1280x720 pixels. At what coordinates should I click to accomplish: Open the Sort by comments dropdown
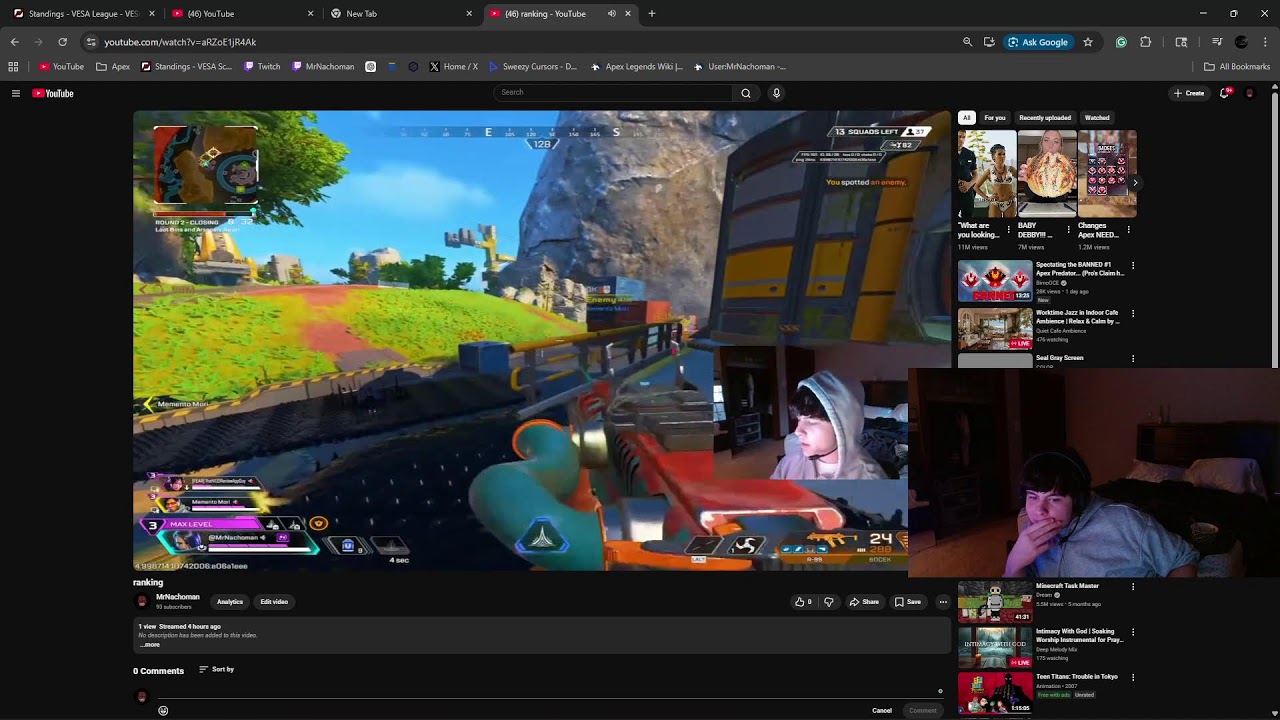[216, 670]
